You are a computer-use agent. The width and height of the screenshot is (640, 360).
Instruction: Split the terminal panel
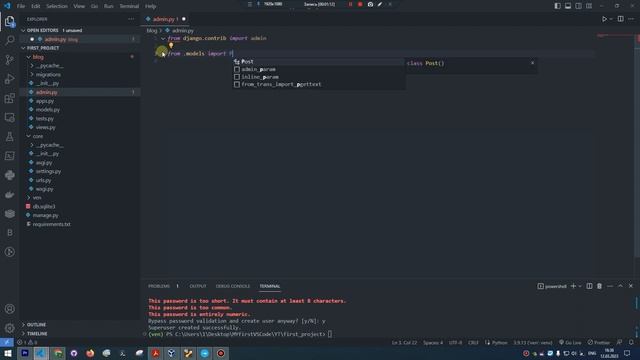coord(589,286)
